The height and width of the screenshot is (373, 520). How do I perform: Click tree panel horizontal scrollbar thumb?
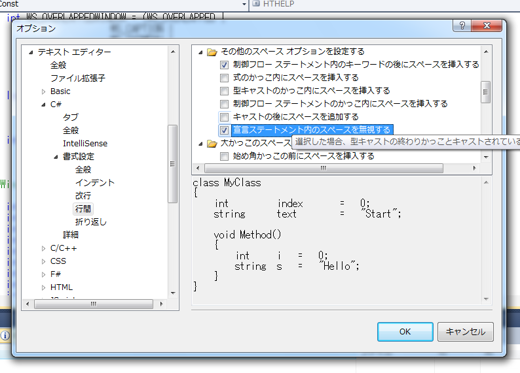click(94, 304)
